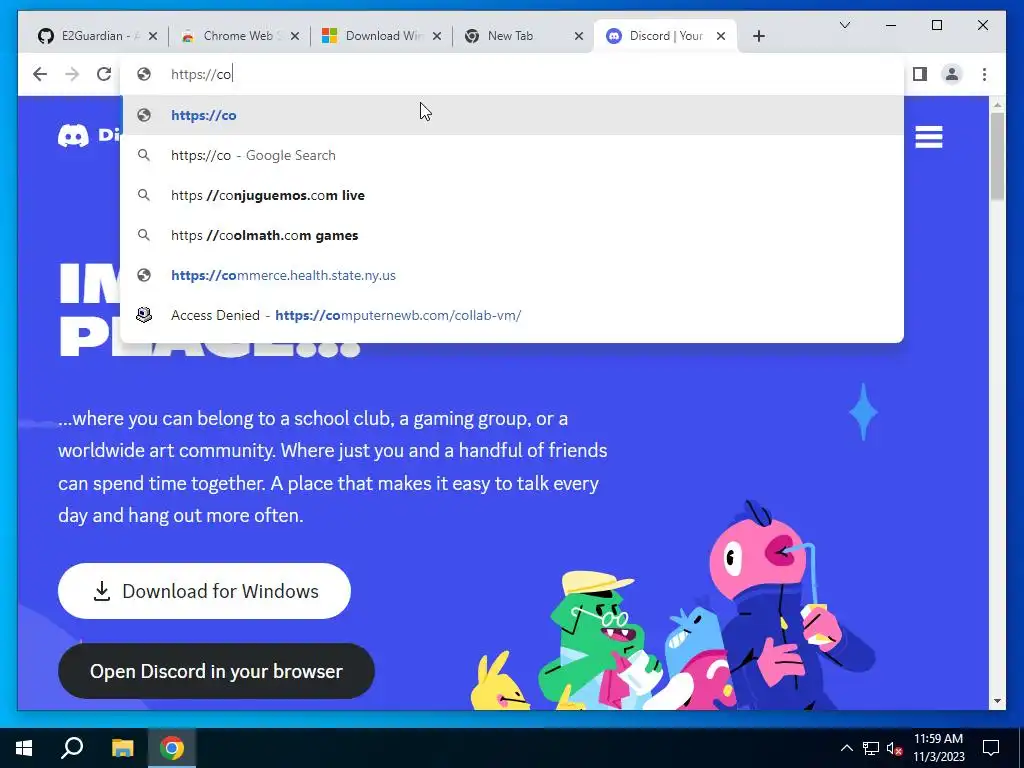The width and height of the screenshot is (1024, 768).
Task: Open the network tray icon
Action: click(871, 748)
